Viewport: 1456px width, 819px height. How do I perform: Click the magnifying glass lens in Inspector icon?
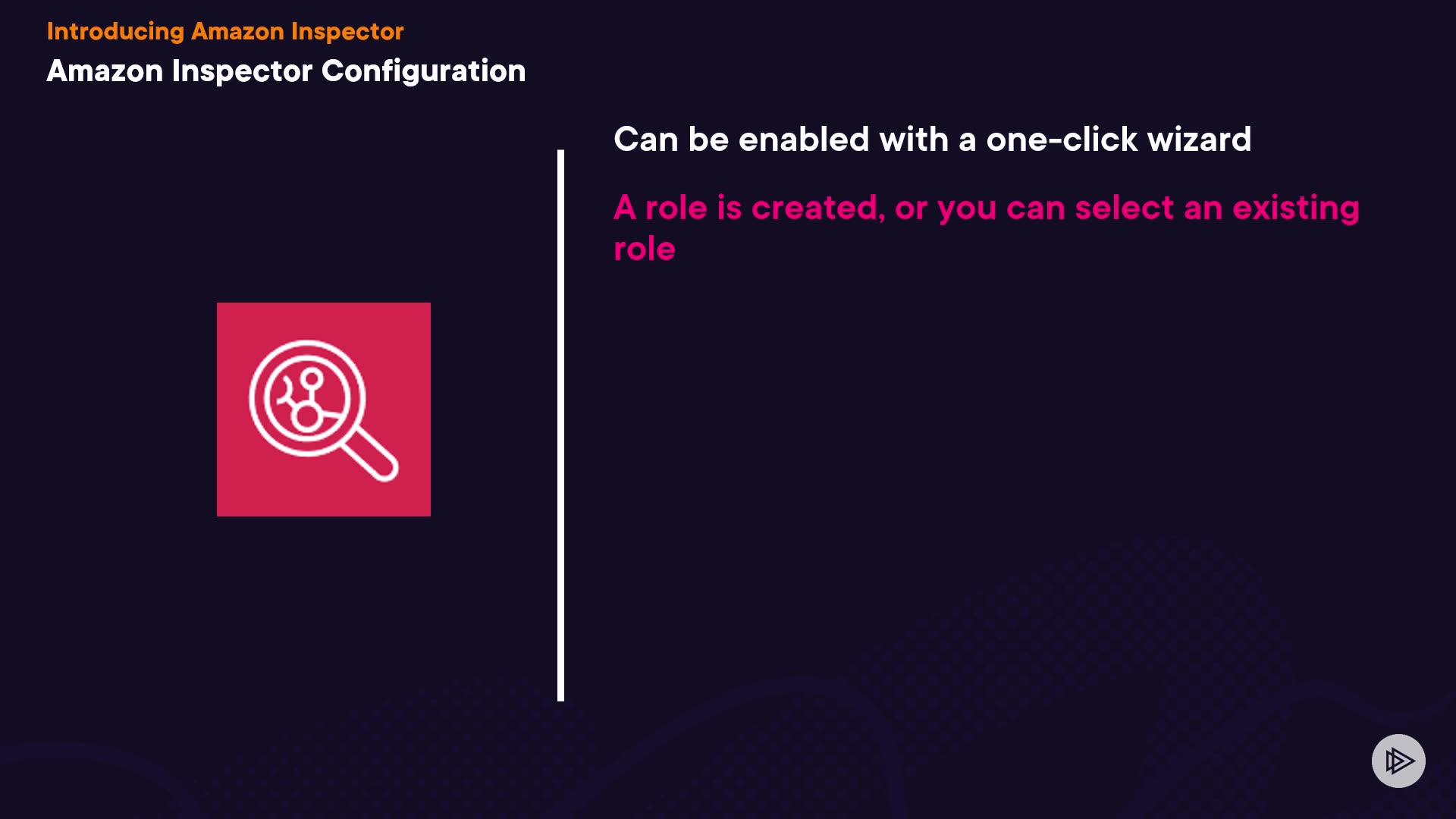pyautogui.click(x=306, y=398)
